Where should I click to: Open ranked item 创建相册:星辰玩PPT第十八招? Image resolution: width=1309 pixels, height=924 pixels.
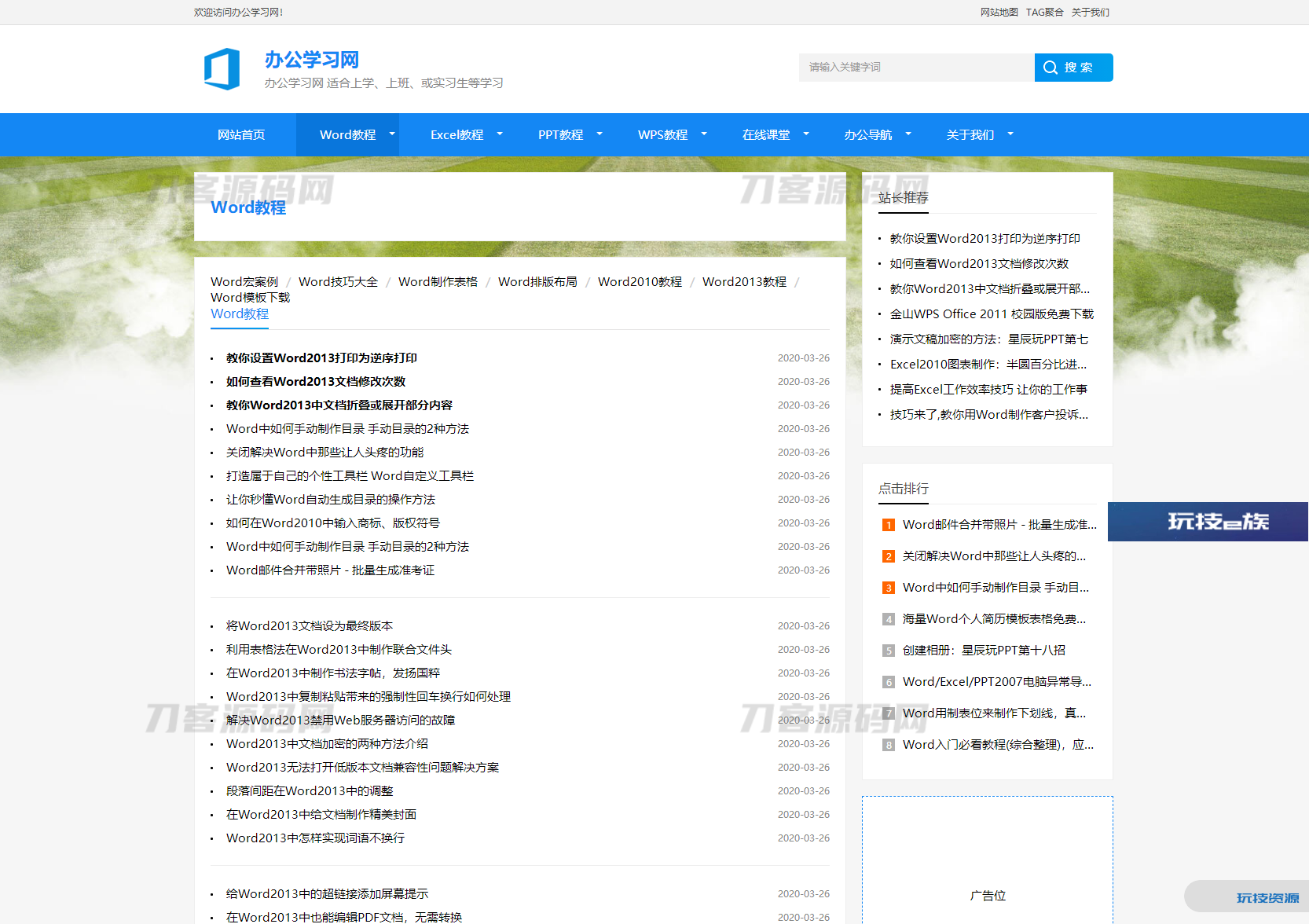pyautogui.click(x=984, y=650)
